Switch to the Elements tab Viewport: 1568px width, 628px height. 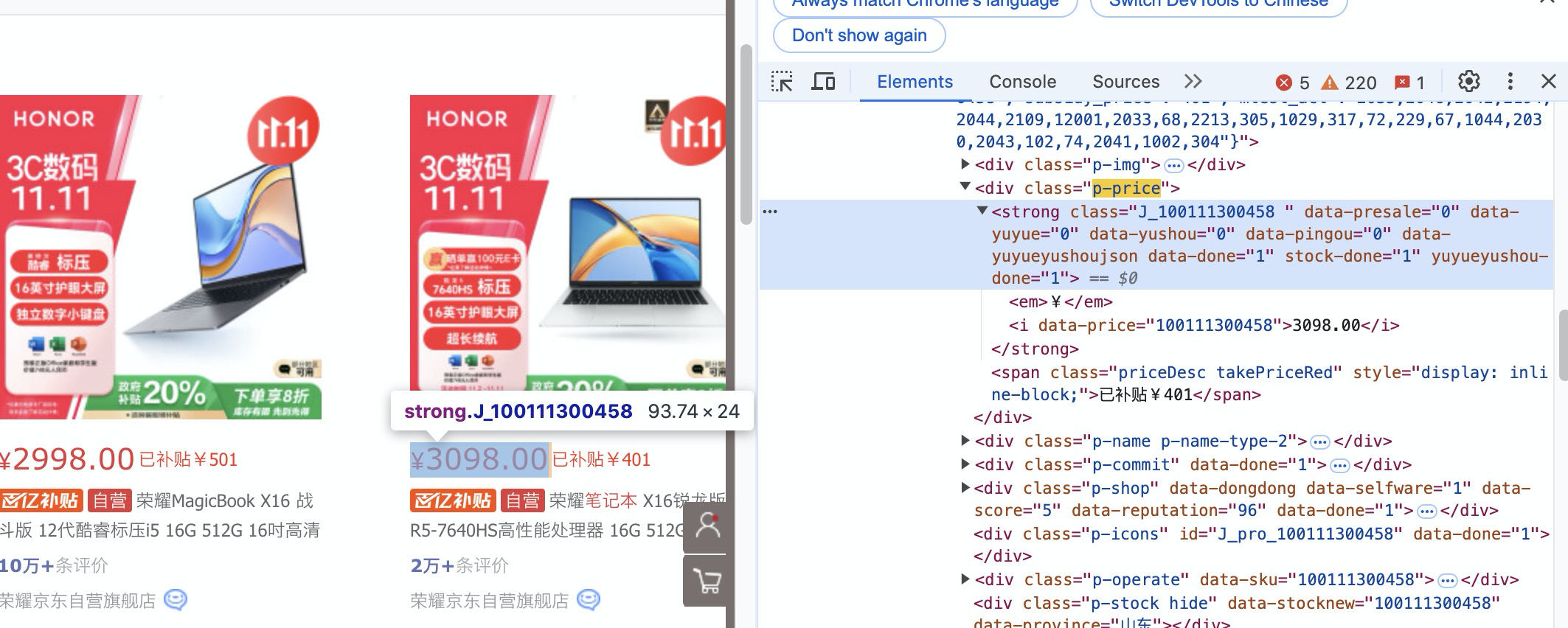(915, 82)
